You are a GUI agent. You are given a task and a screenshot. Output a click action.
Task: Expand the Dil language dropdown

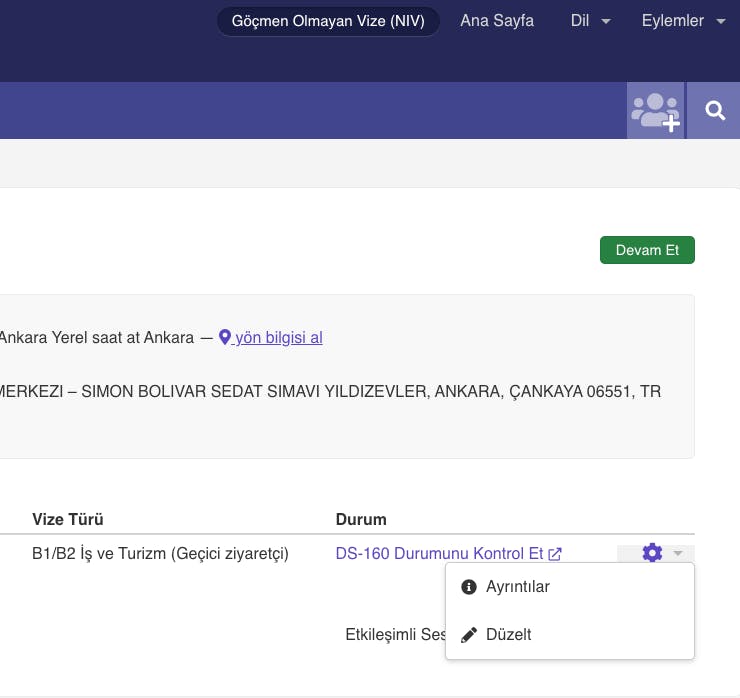tap(590, 21)
